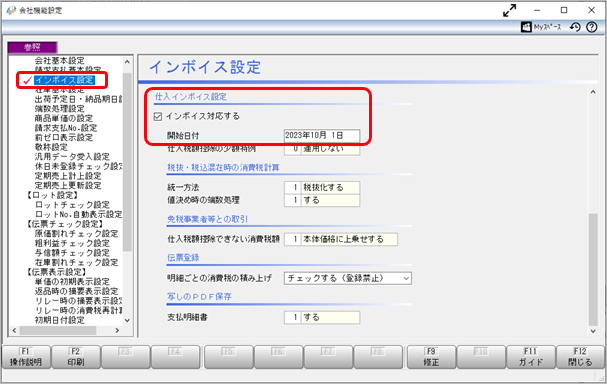Open the 明細ごとの消費税の積み上げ dropdown
Viewport: 607px width, 384px height.
(348, 278)
